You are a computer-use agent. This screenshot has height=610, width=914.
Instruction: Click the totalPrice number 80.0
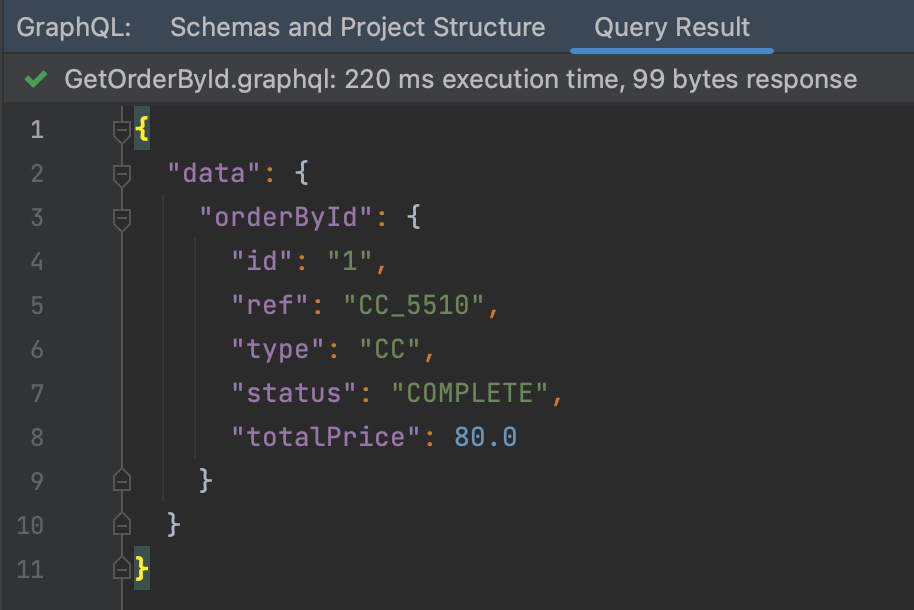pyautogui.click(x=485, y=437)
